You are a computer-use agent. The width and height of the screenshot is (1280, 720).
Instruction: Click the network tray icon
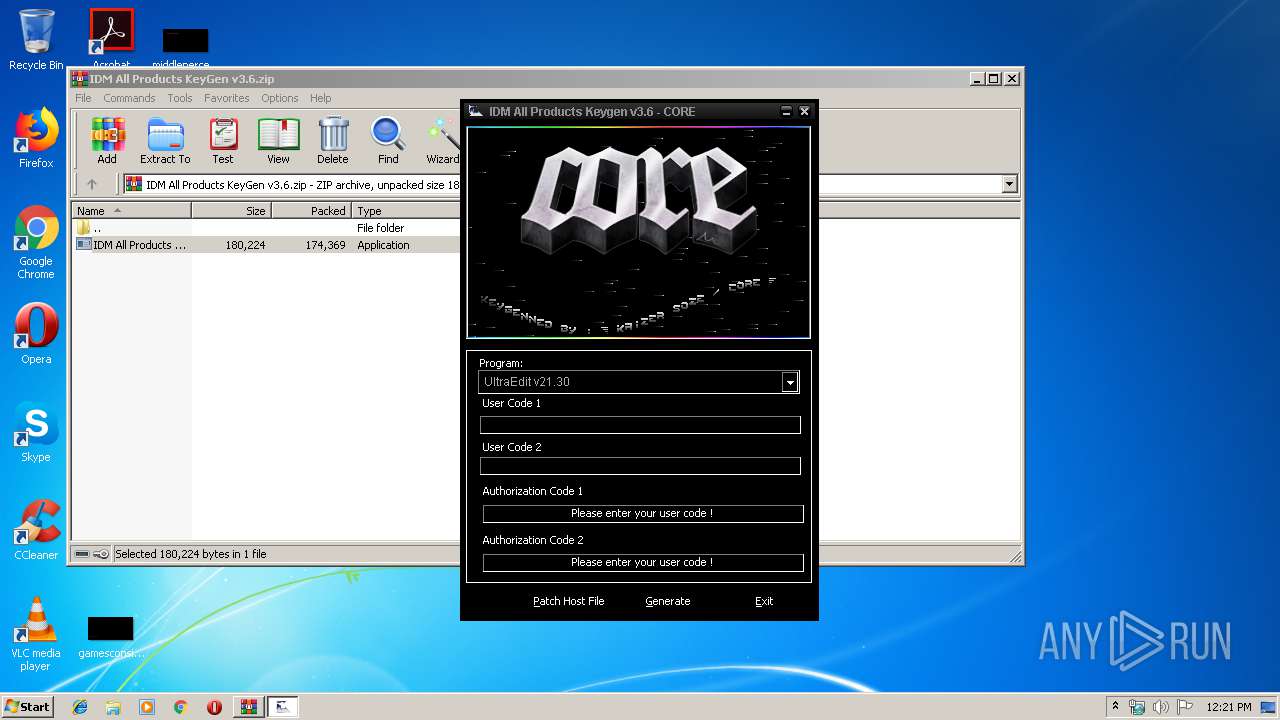[x=1137, y=707]
